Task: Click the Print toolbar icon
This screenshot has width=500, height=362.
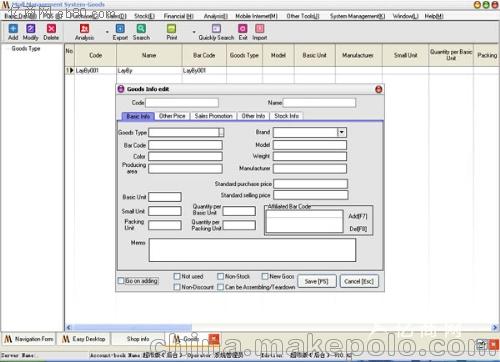Action: click(x=172, y=32)
